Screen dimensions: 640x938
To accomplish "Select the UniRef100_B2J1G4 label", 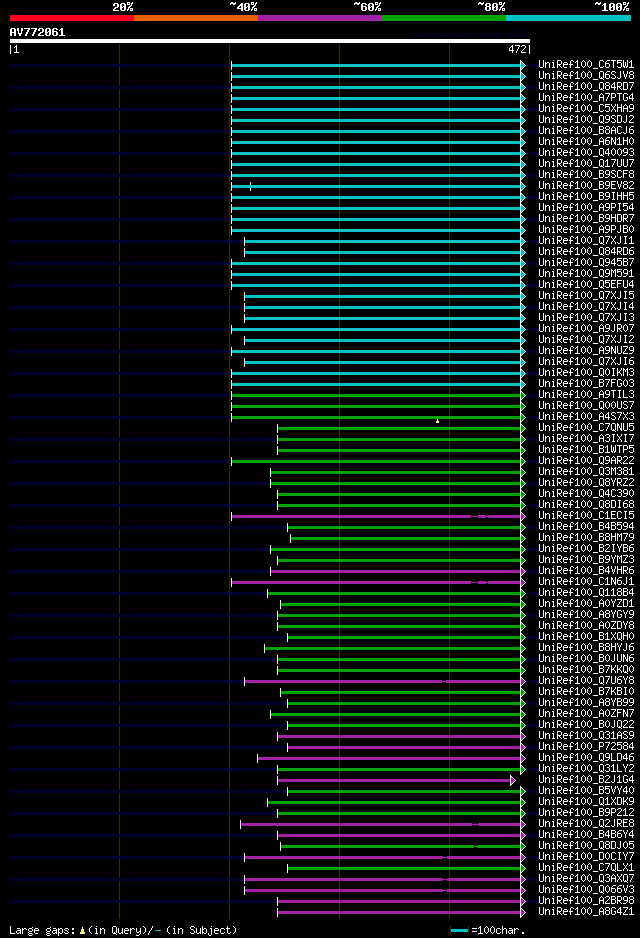I will point(586,779).
